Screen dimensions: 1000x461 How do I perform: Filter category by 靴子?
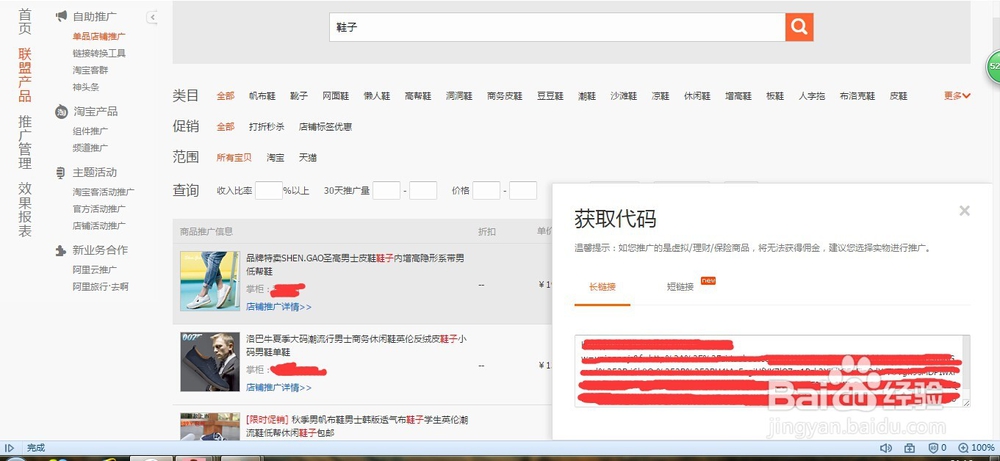coord(299,96)
